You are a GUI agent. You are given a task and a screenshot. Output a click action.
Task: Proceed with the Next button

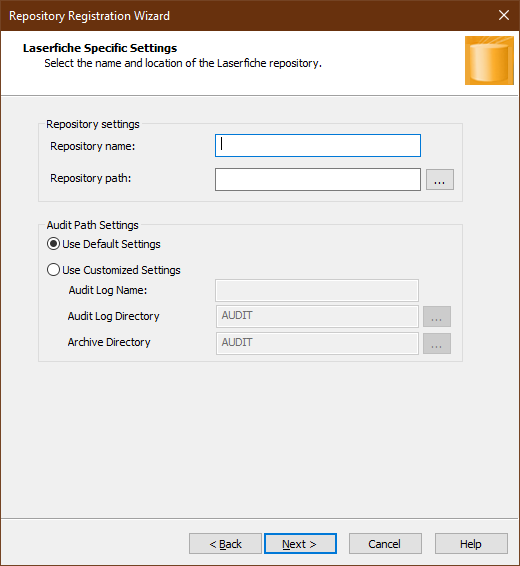(300, 544)
